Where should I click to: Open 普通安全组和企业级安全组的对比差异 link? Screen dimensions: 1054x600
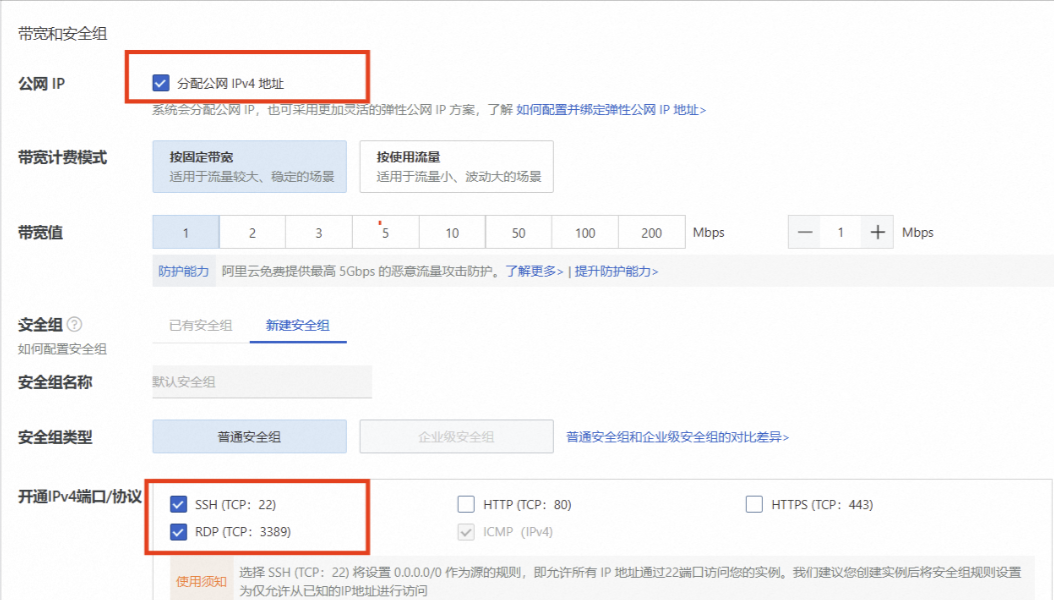pos(677,437)
